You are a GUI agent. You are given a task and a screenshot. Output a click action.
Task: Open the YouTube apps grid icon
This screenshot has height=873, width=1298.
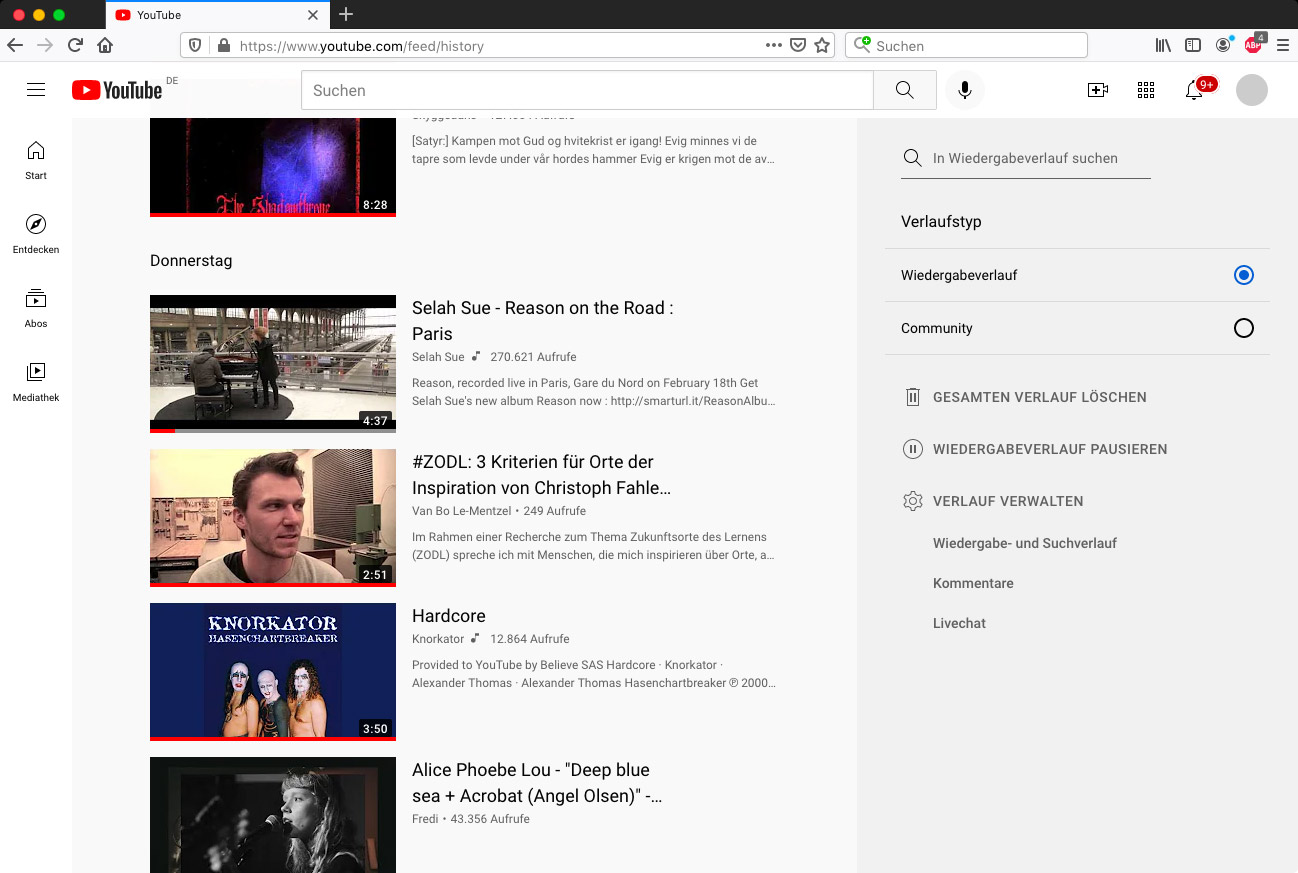point(1146,90)
